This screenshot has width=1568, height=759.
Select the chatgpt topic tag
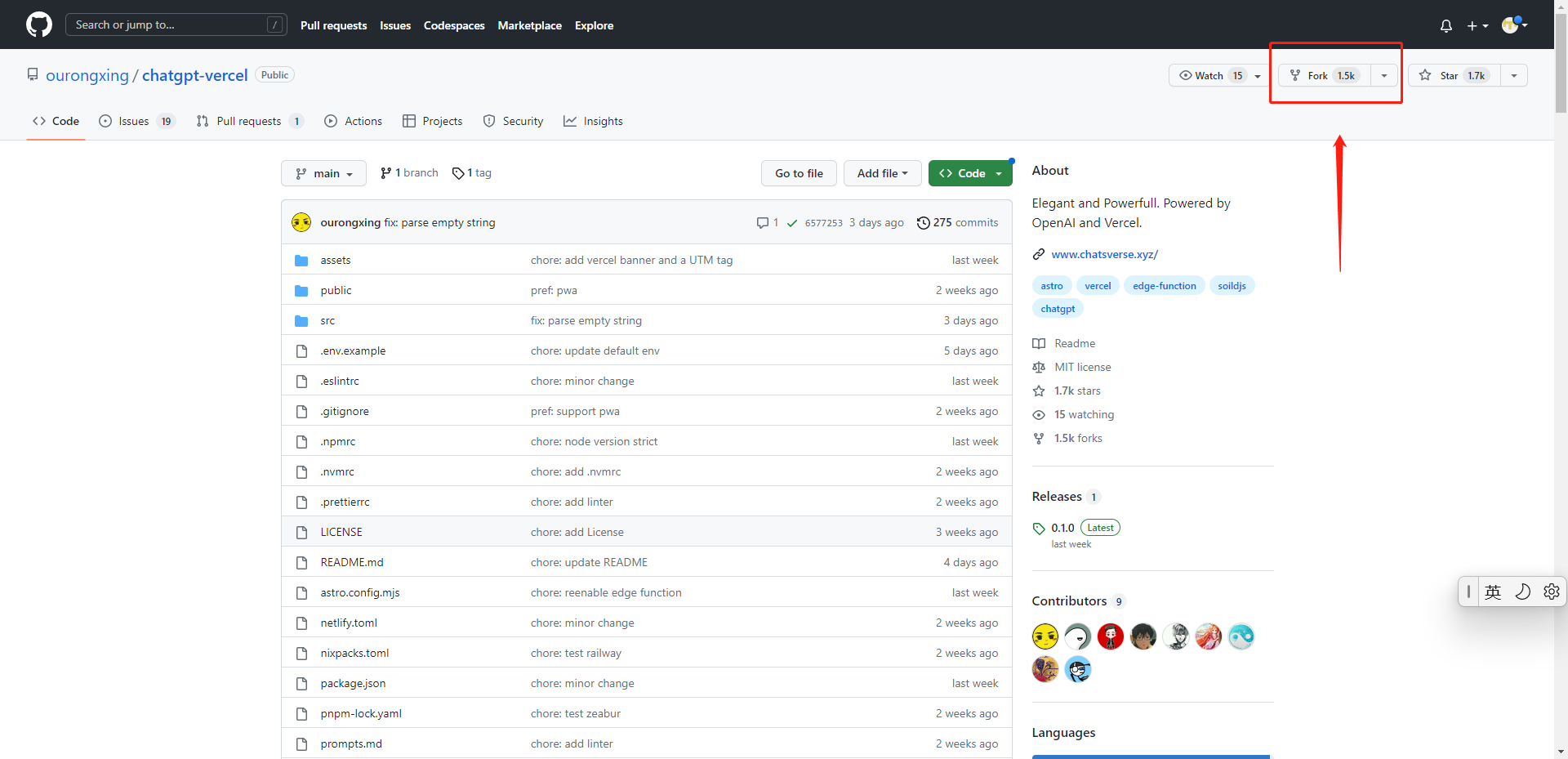click(x=1058, y=309)
